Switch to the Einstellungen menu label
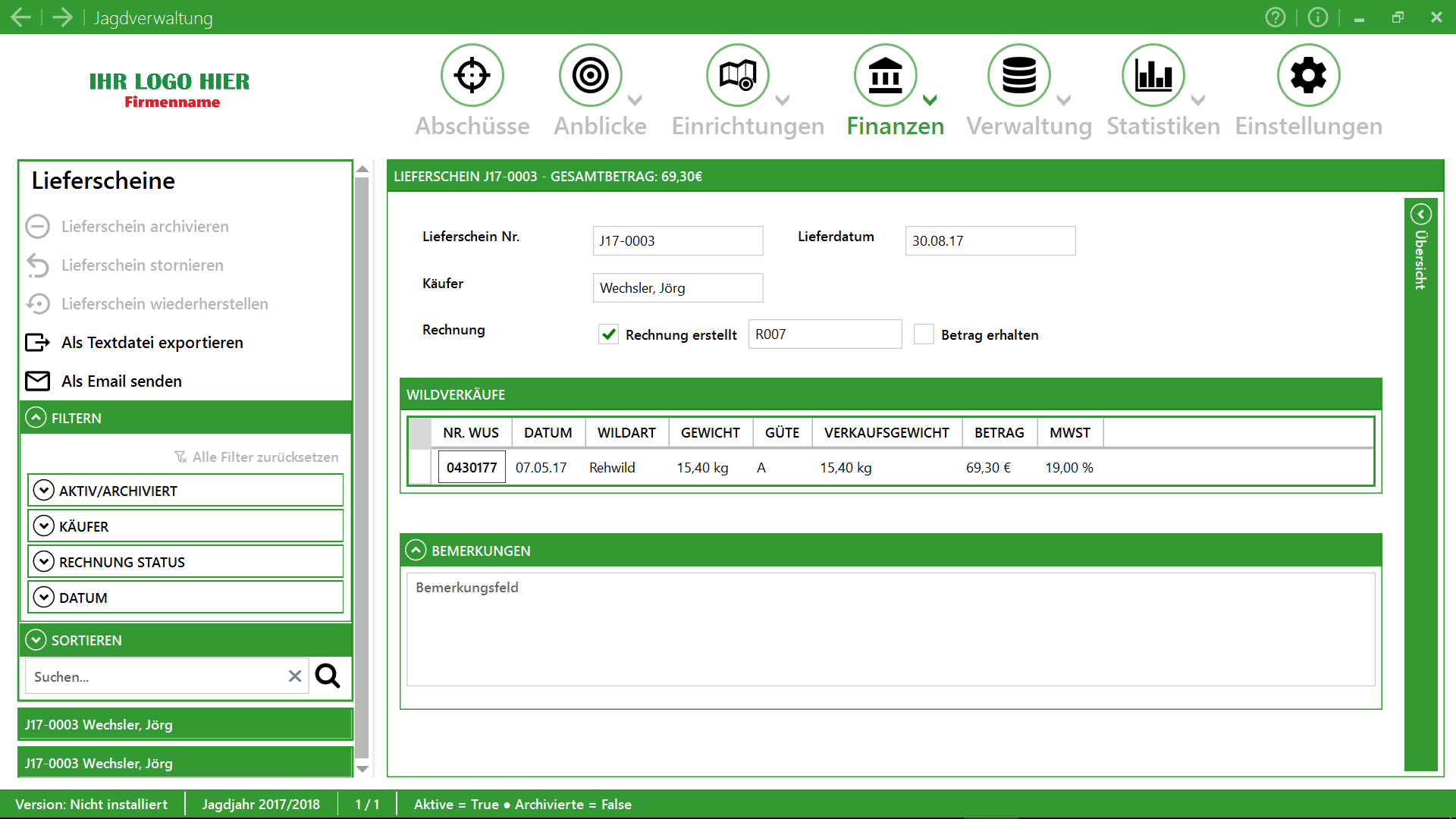The image size is (1456, 819). pos(1308,126)
